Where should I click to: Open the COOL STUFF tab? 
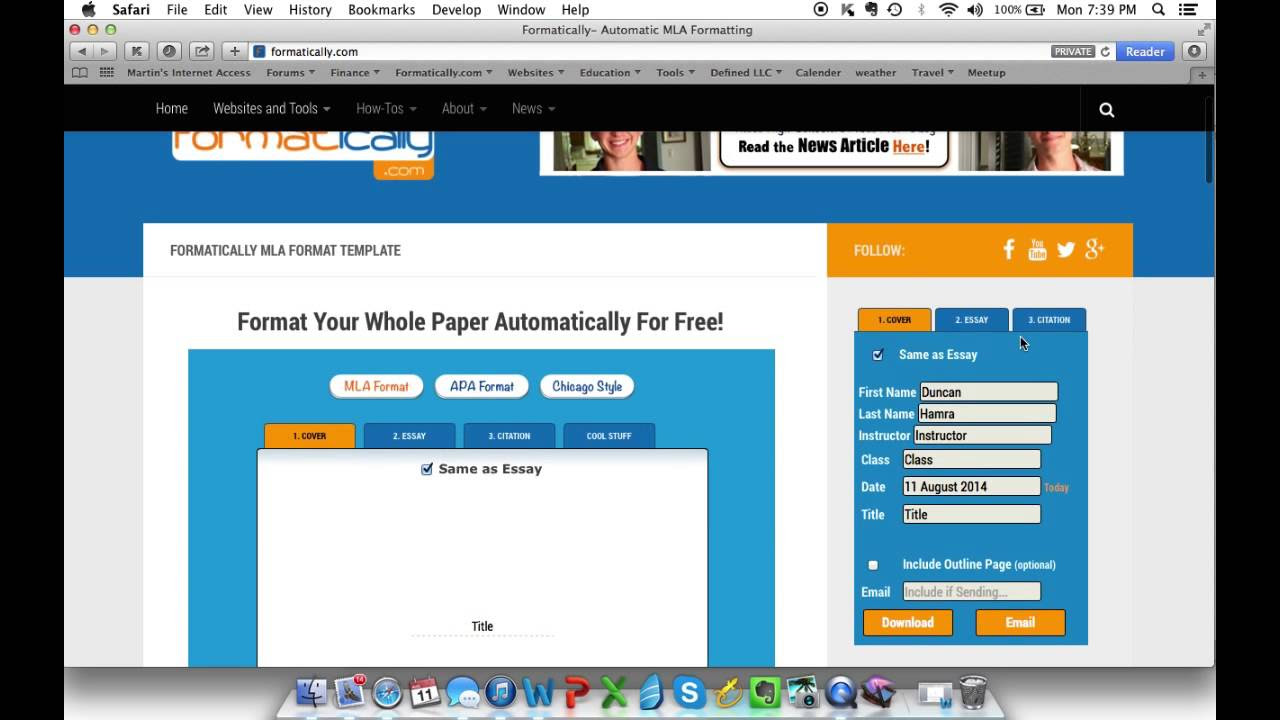[x=609, y=436]
